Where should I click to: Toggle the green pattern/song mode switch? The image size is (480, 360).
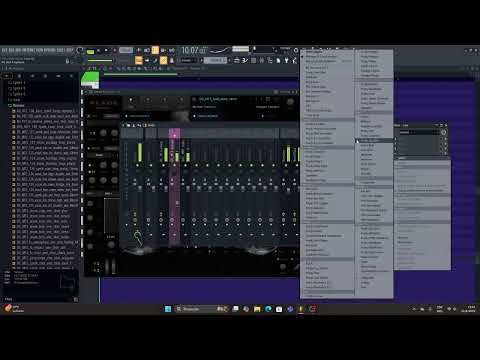(90, 51)
